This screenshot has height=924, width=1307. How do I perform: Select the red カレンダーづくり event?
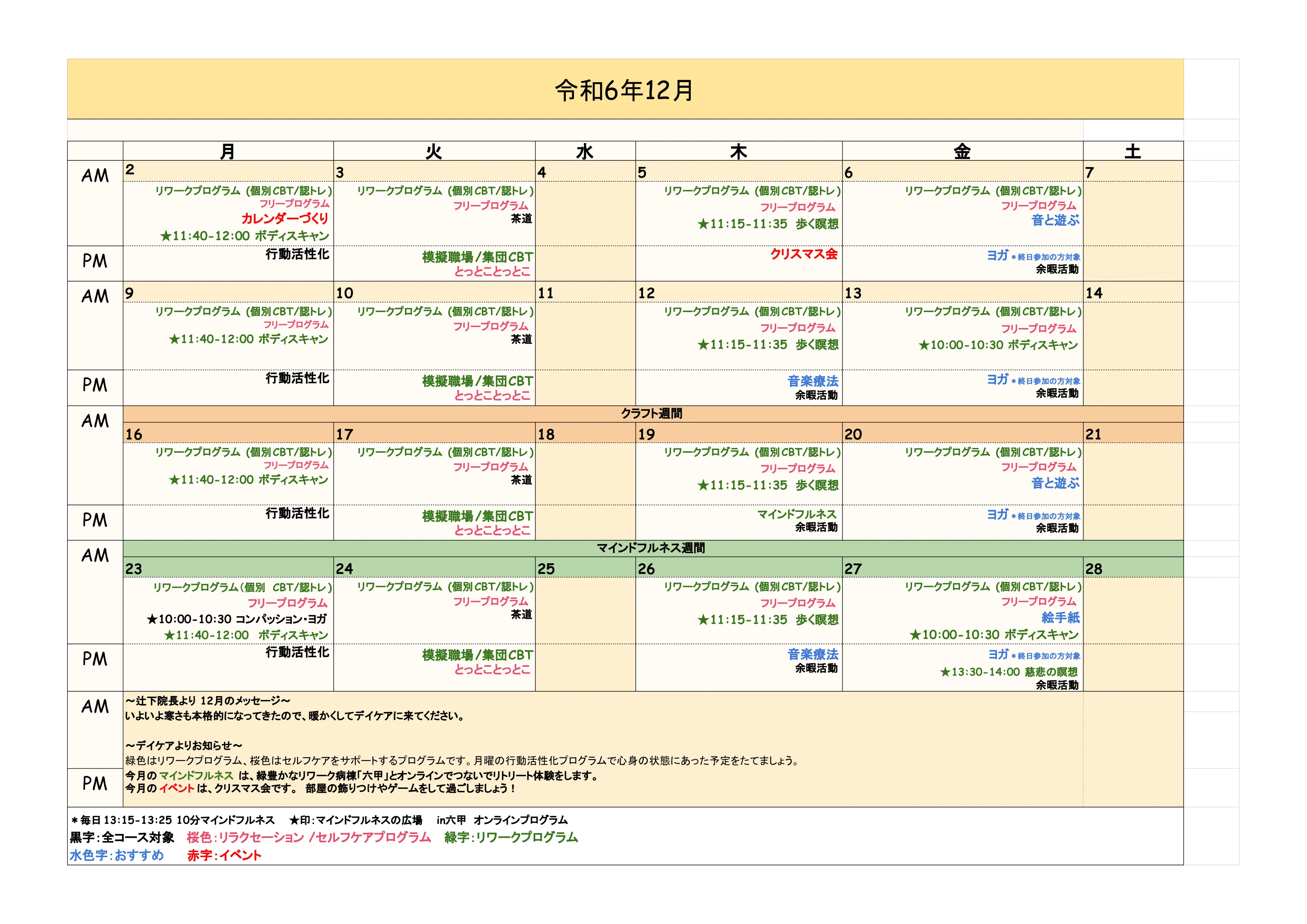tap(285, 218)
